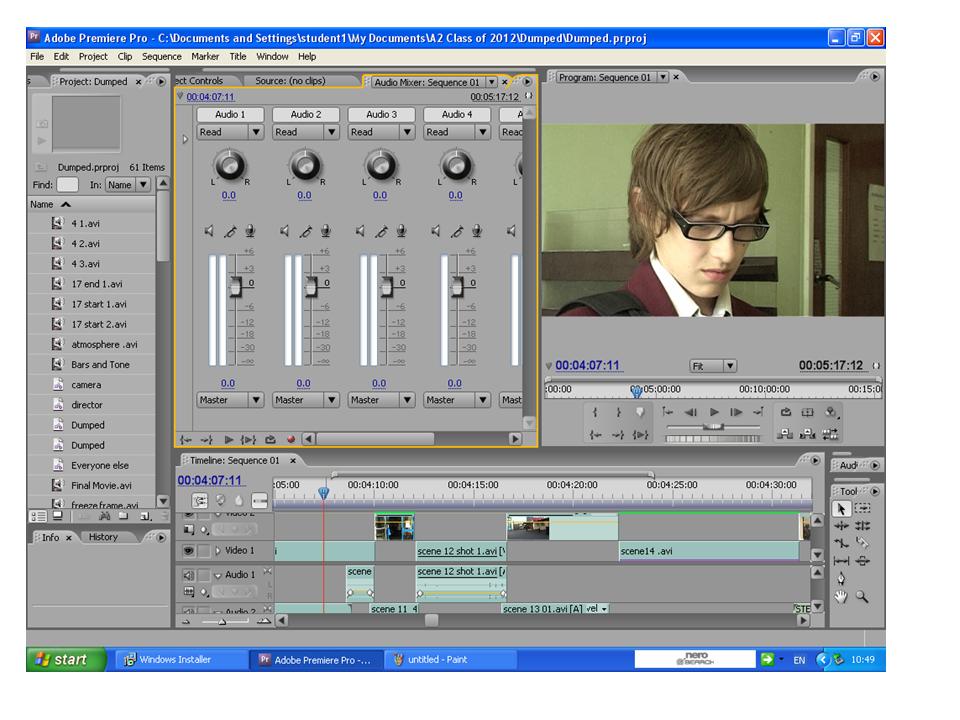Enable recording on Audio 1 mixer channel
Image resolution: width=960 pixels, height=720 pixels.
[x=250, y=231]
